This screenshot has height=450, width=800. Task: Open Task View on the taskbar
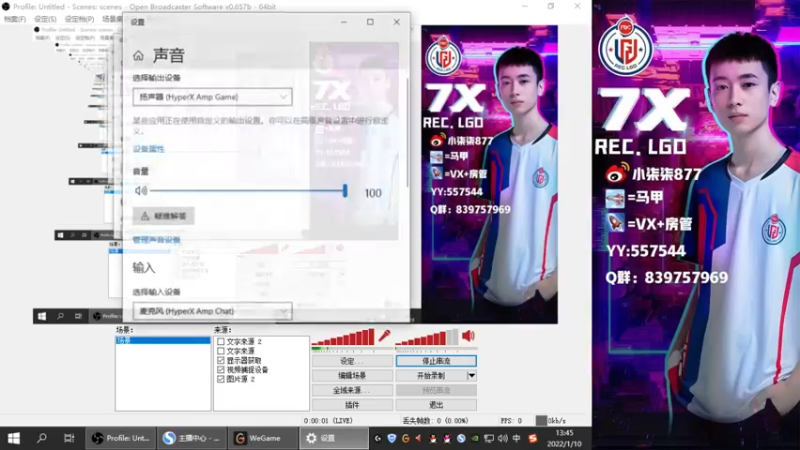(x=69, y=438)
